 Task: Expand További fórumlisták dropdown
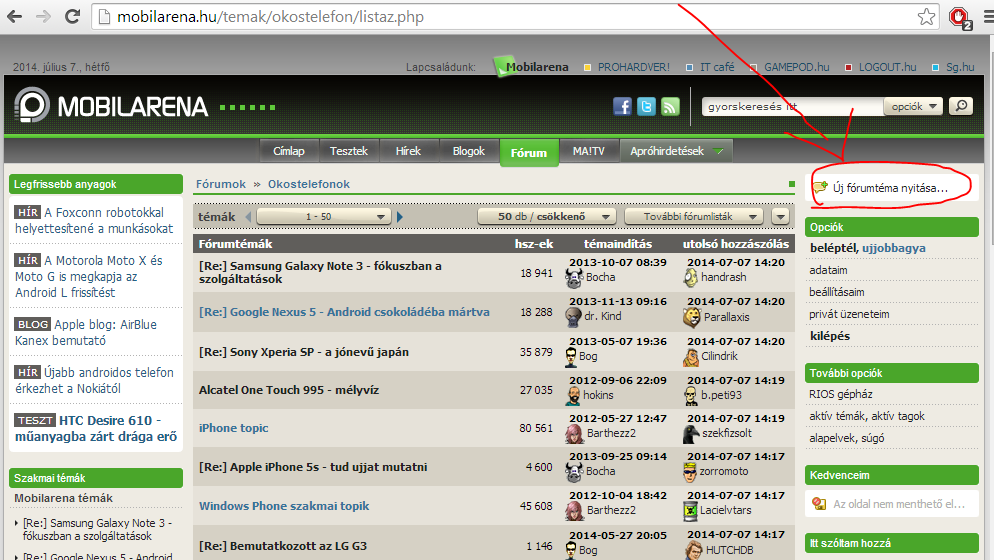click(694, 217)
